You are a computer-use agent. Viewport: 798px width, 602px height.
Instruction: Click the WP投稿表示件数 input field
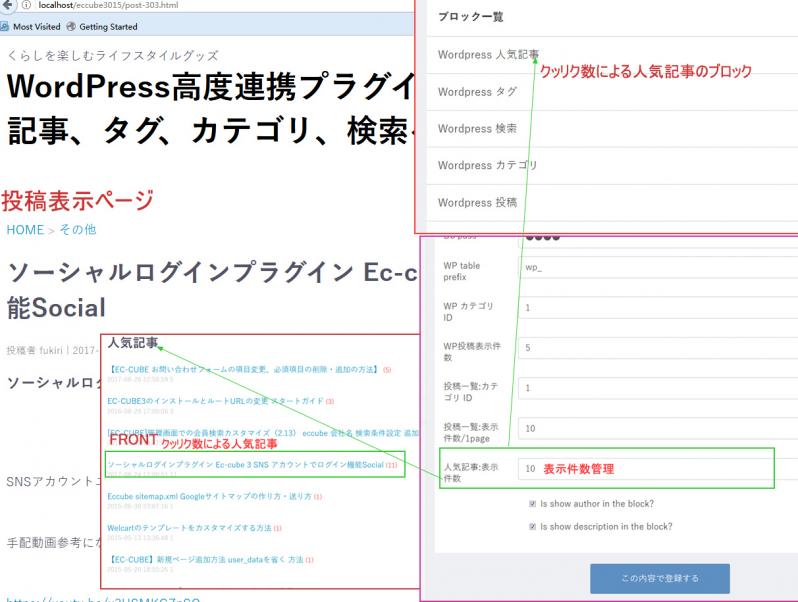click(x=658, y=348)
